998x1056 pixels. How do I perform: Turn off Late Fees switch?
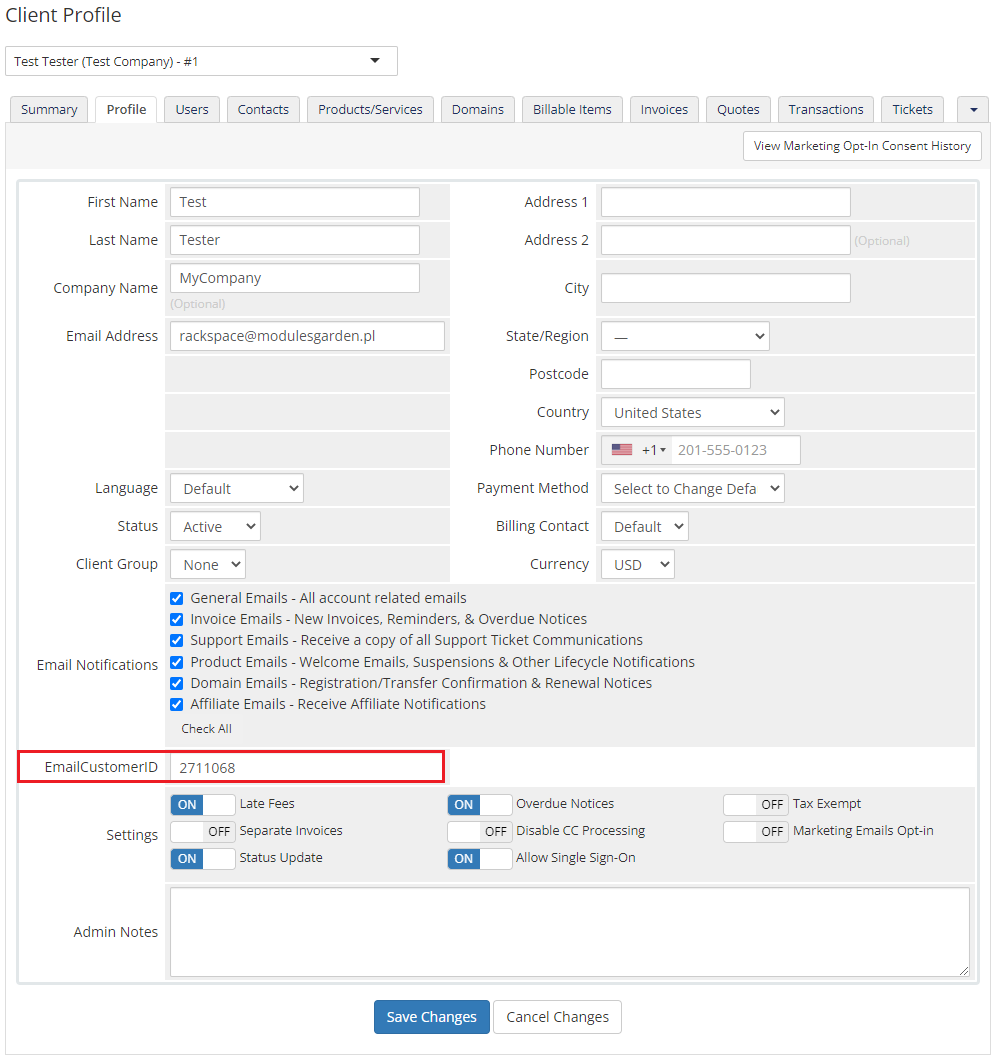point(203,804)
